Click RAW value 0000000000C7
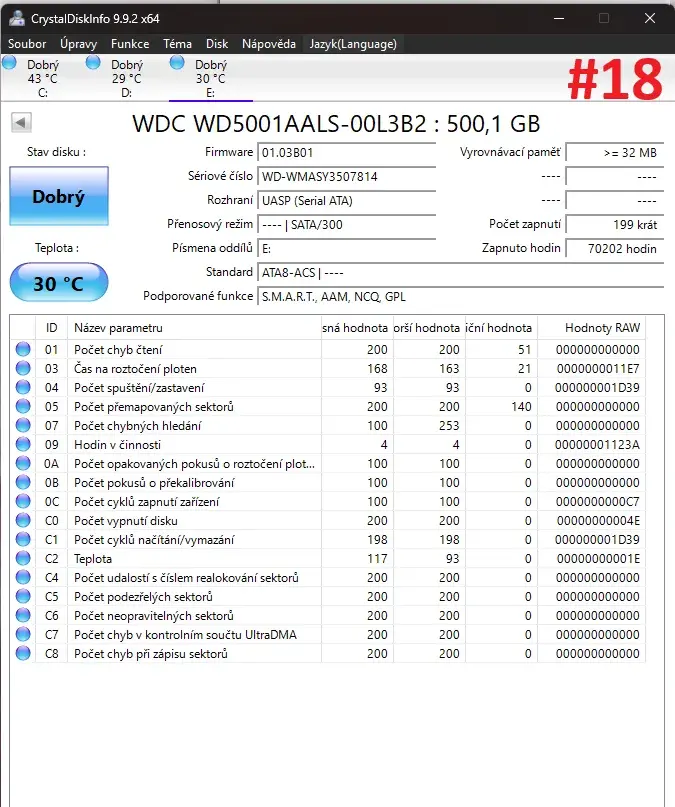Screen dimensions: 675x807 (598, 502)
